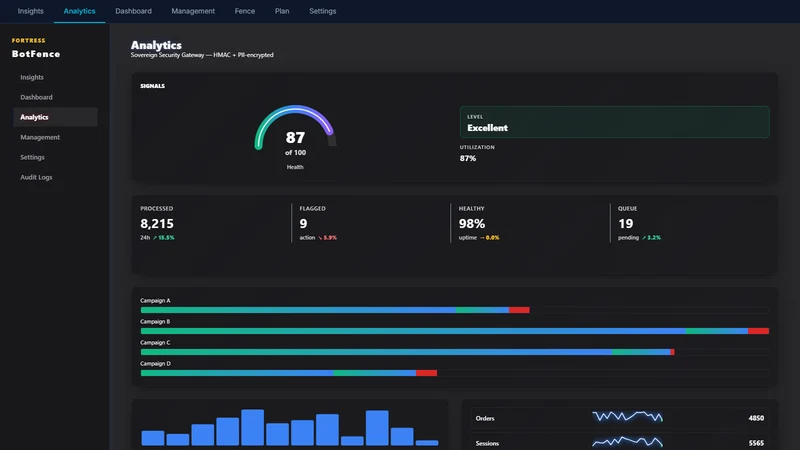Viewport: 800px width, 450px height.
Task: Click the Flagged count 9
Action: click(304, 223)
